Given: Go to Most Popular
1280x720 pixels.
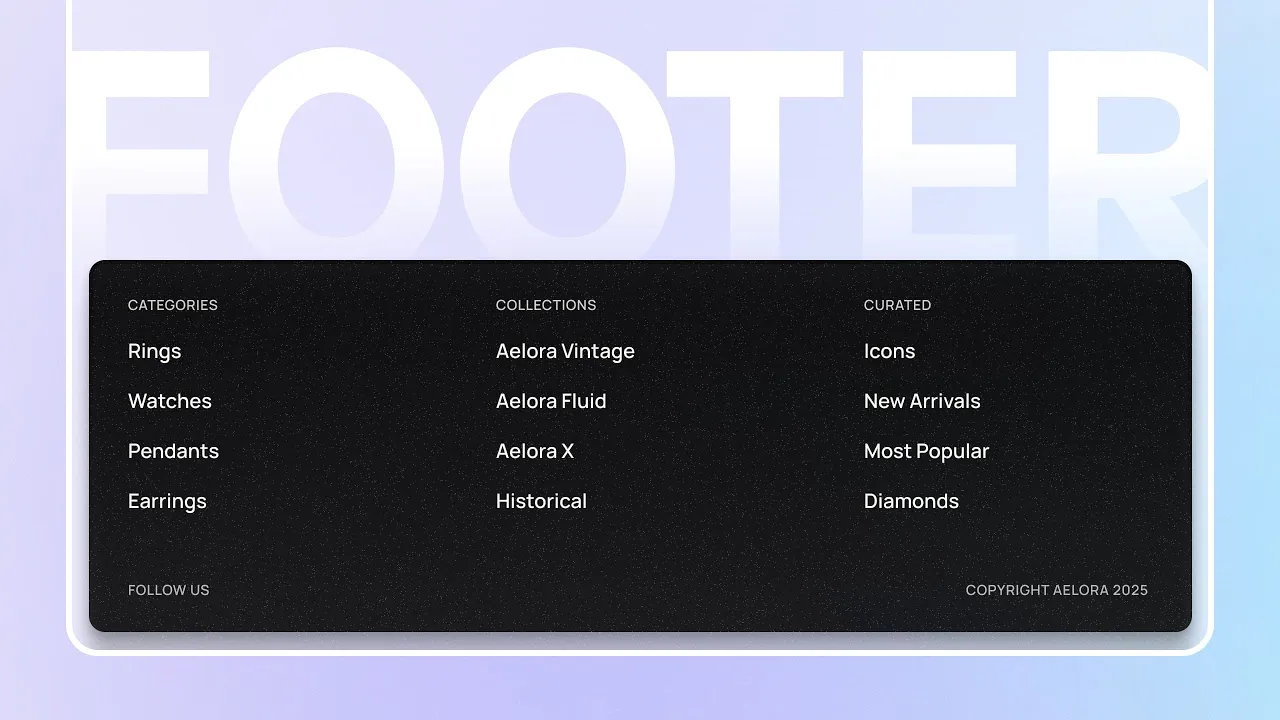Looking at the screenshot, I should coord(926,451).
